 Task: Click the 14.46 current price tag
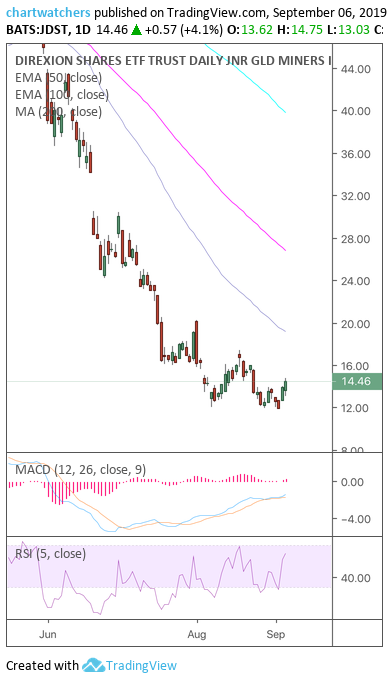(x=356, y=382)
